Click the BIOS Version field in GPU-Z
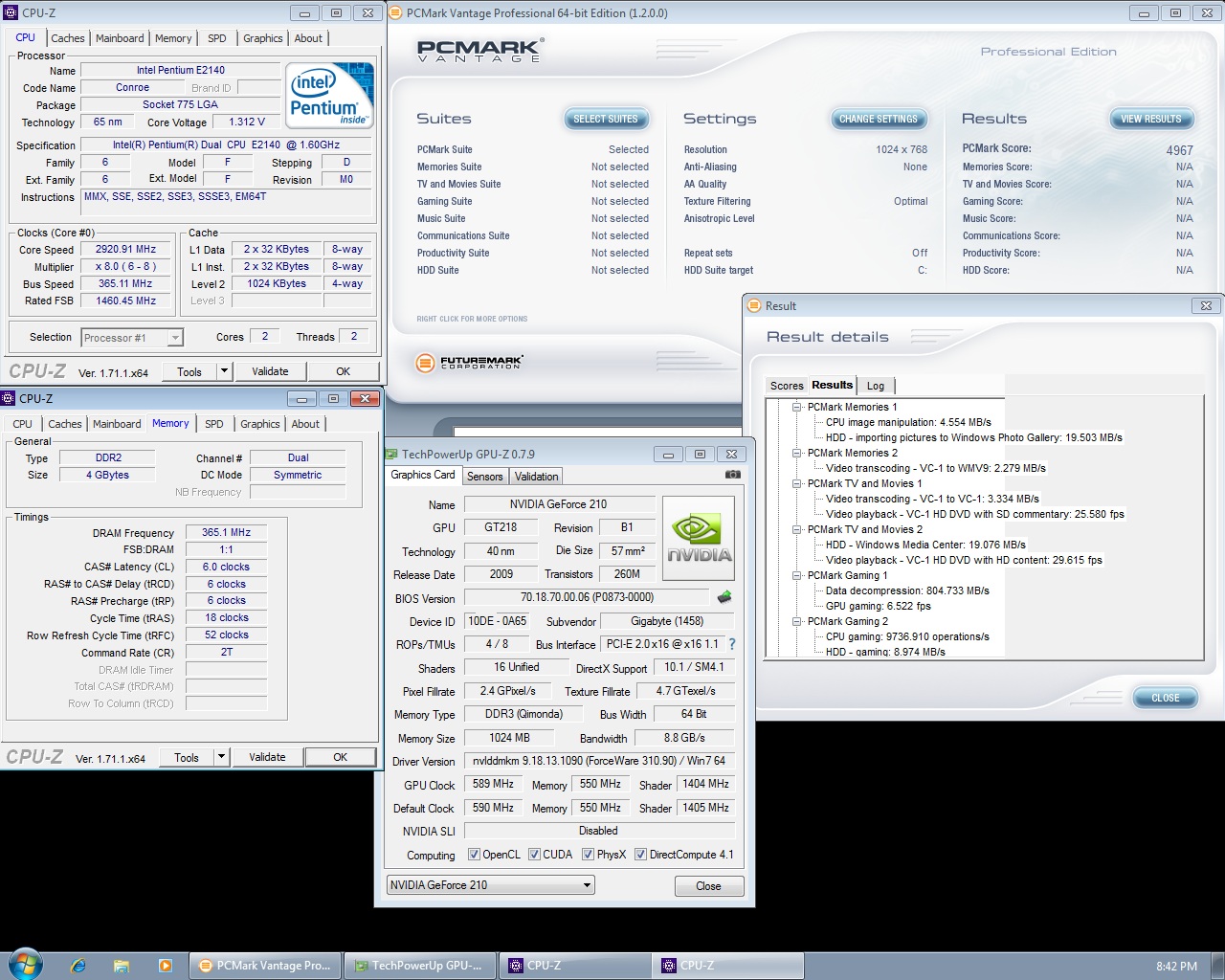This screenshot has height=980, width=1225. click(588, 597)
